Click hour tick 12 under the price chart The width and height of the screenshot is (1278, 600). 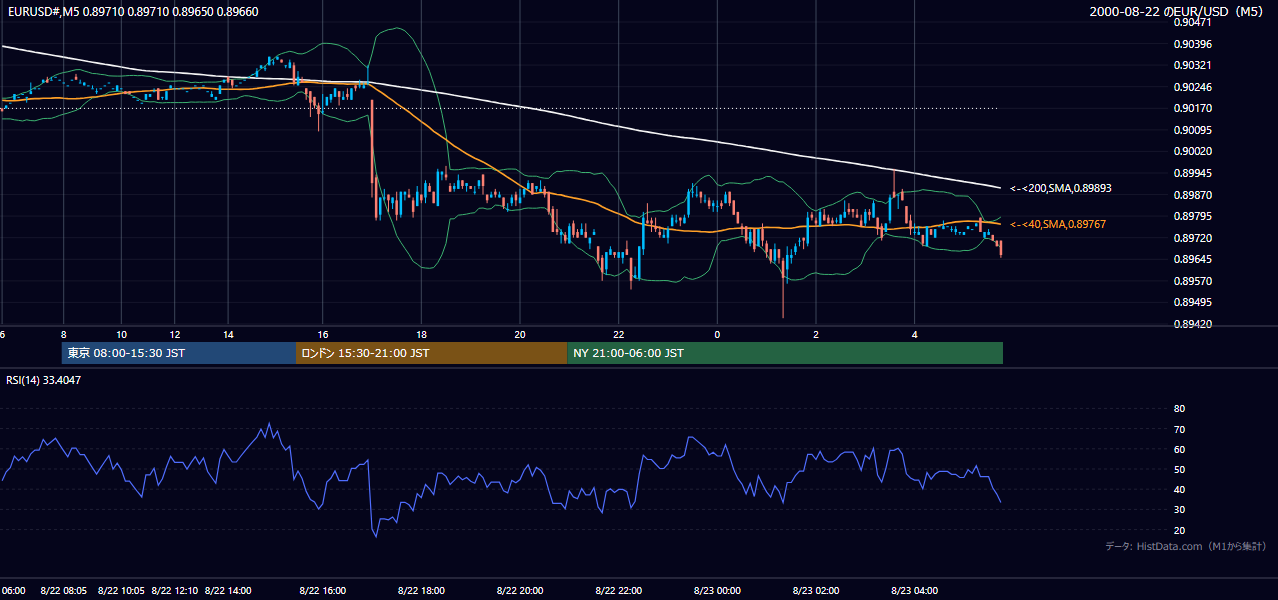click(x=175, y=334)
